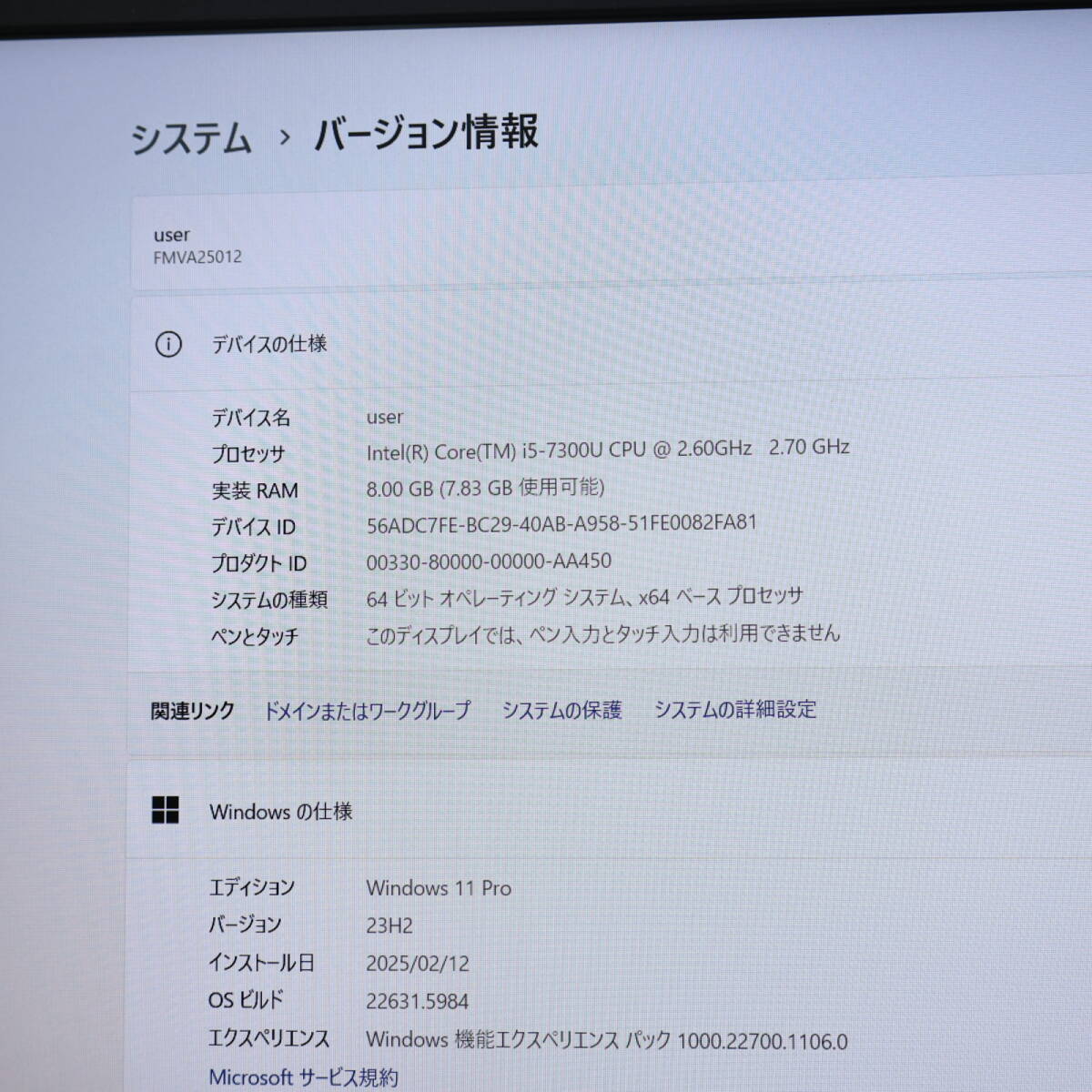The width and height of the screenshot is (1092, 1092).
Task: Select edition value Windows 11 Pro
Action: [x=439, y=888]
